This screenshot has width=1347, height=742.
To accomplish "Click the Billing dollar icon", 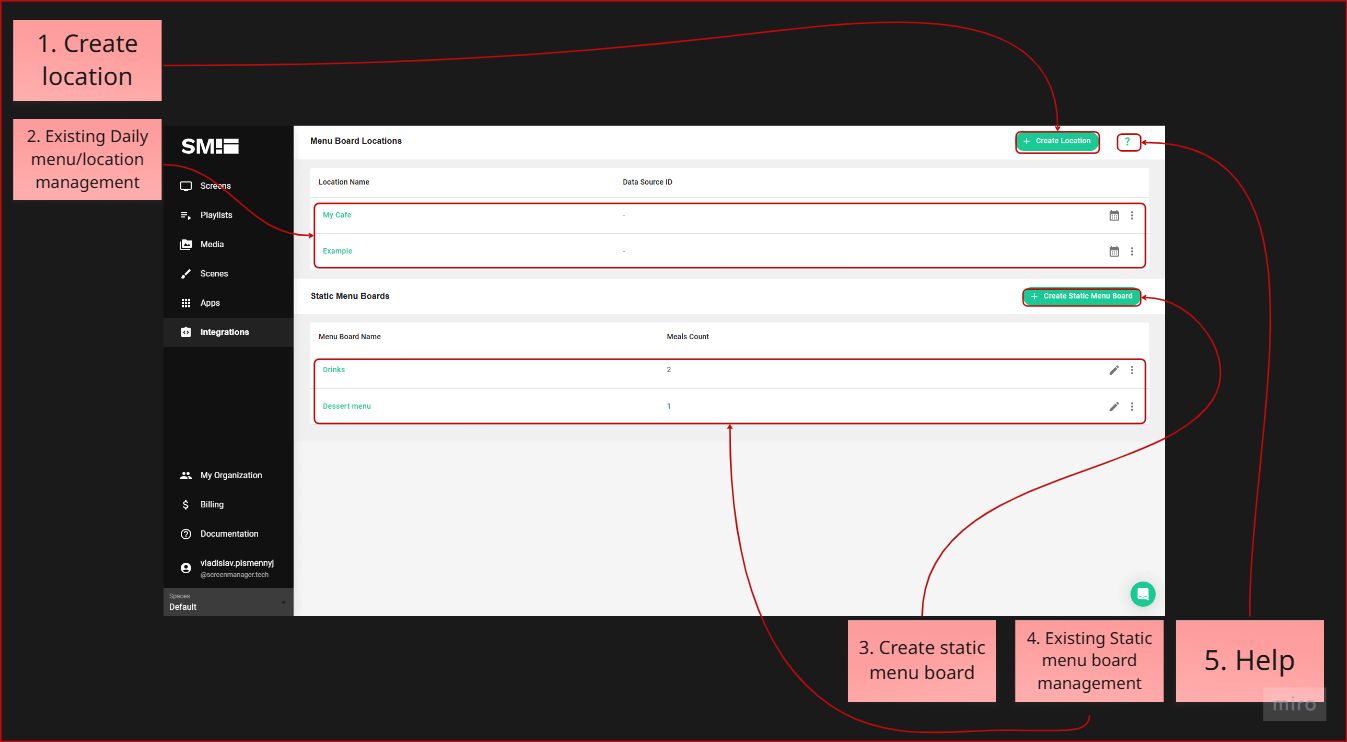I will pos(185,505).
